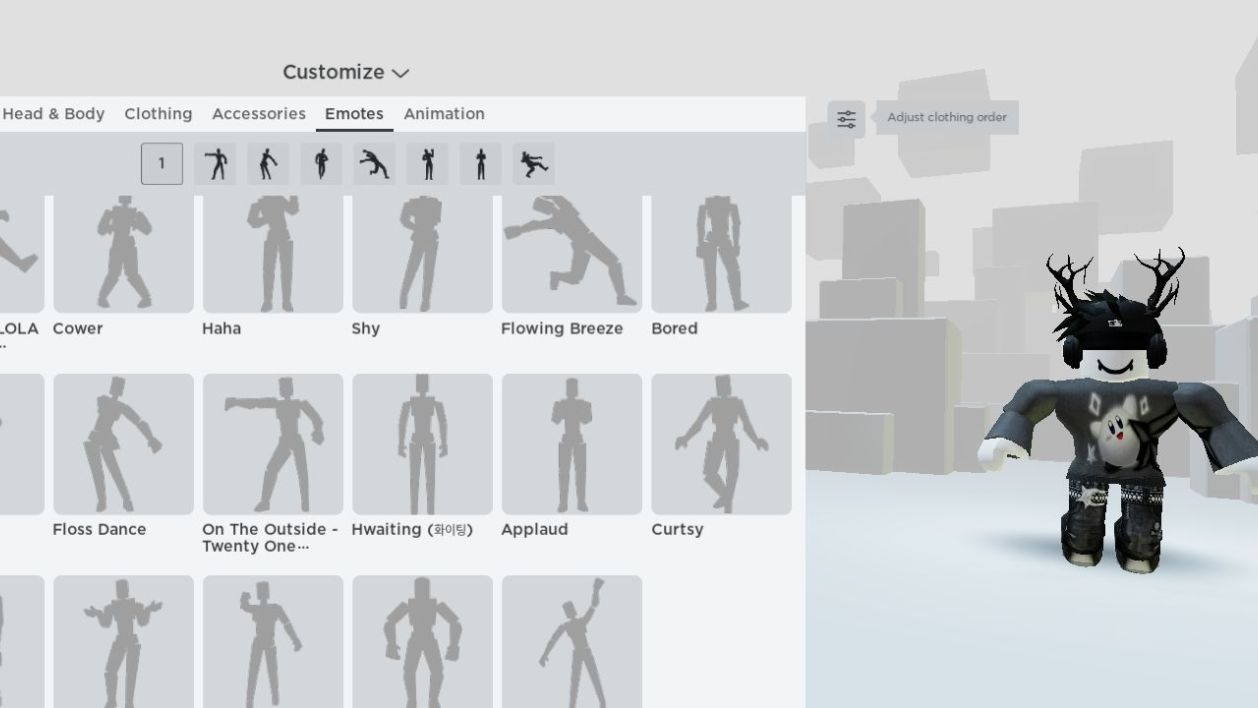Choose the Haha emote thumbnail
Viewport: 1258px width, 708px height.
click(273, 254)
